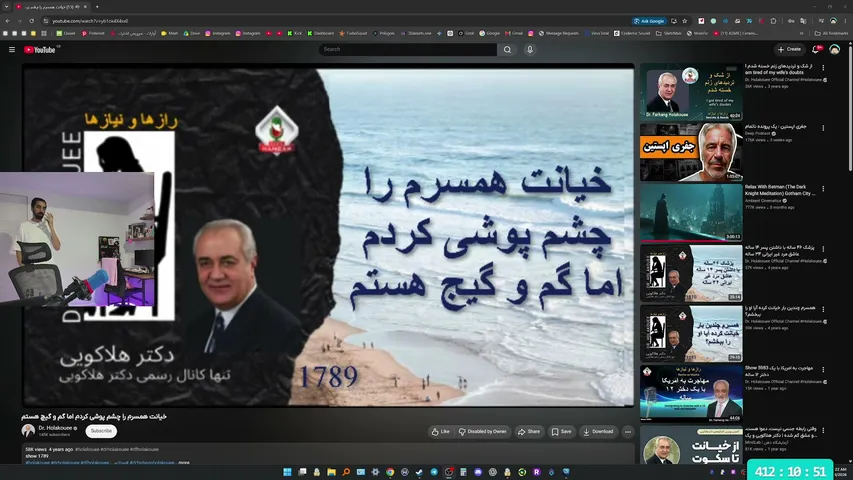Go back using browser back arrow
The width and height of the screenshot is (853, 480).
[x=8, y=21]
